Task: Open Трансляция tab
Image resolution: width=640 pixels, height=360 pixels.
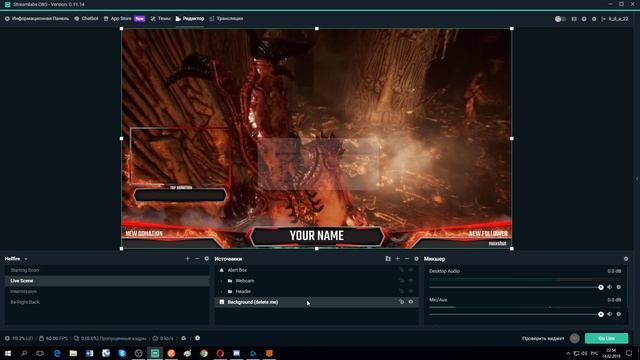Action: coord(227,19)
